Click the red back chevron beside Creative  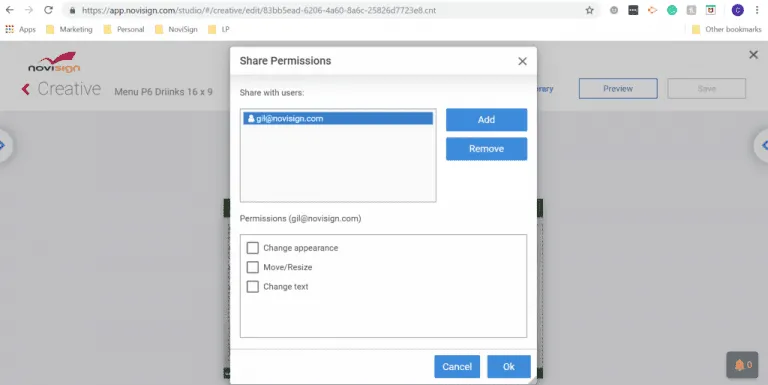click(25, 89)
